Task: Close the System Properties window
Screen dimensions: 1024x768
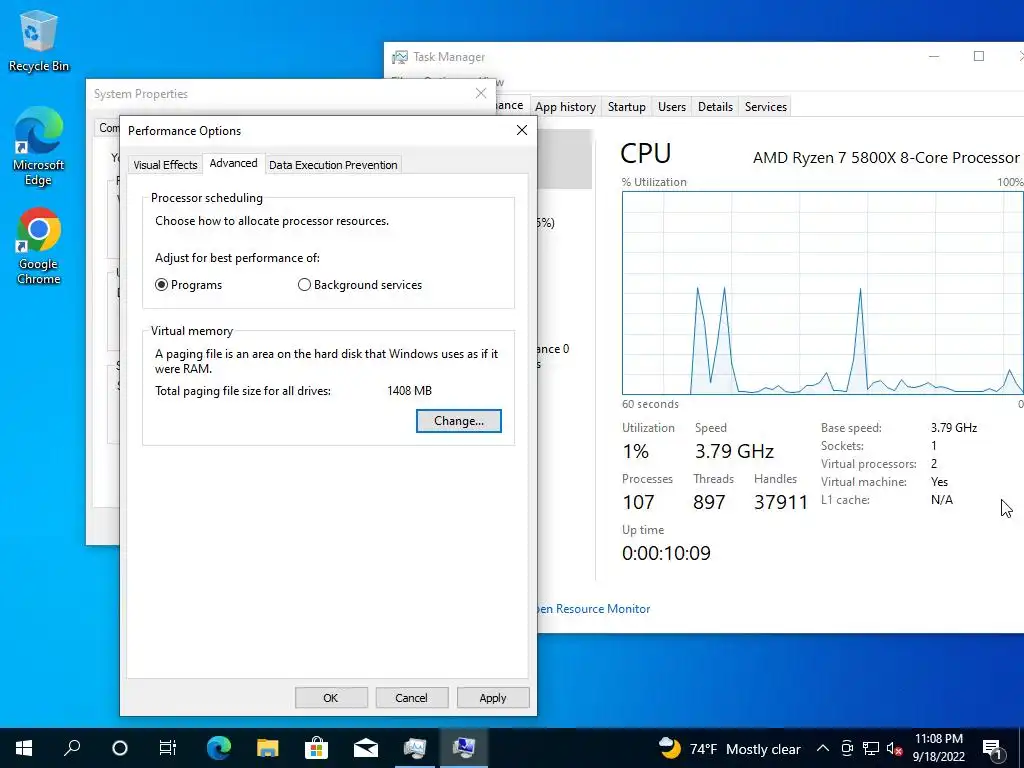Action: [x=481, y=93]
